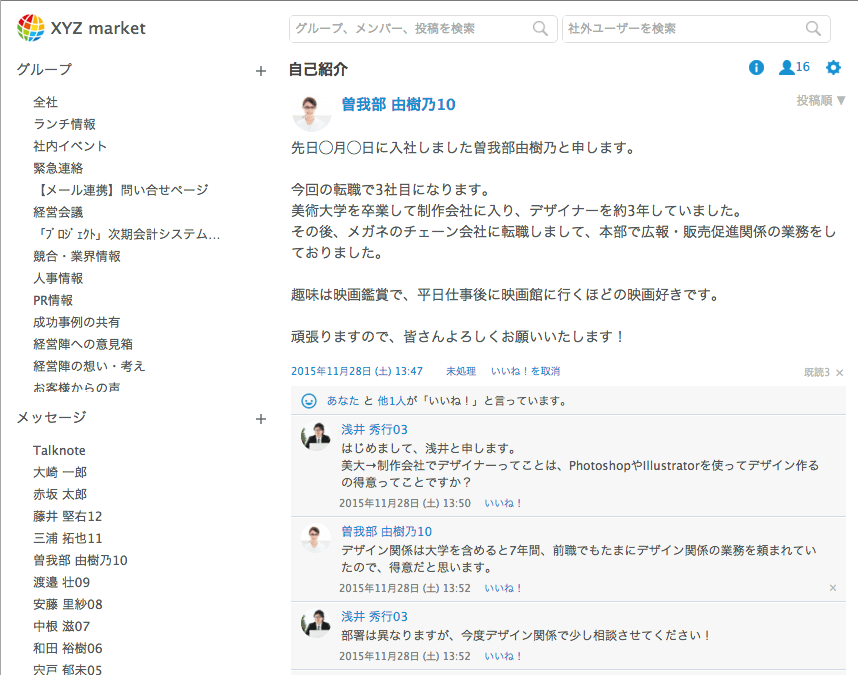Click the メッセージ section heading

(x=51, y=417)
